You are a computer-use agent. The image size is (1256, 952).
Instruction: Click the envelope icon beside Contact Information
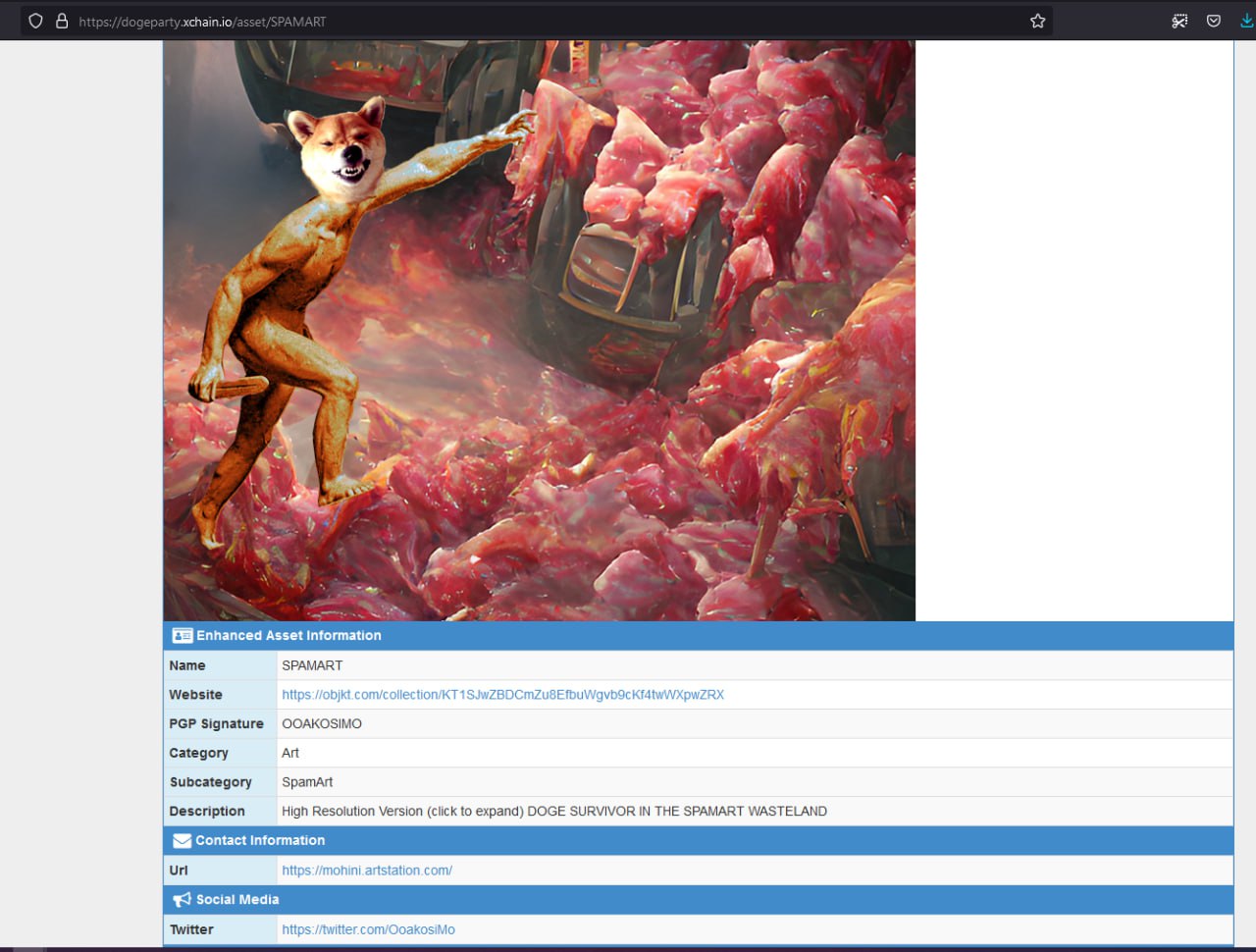(182, 840)
